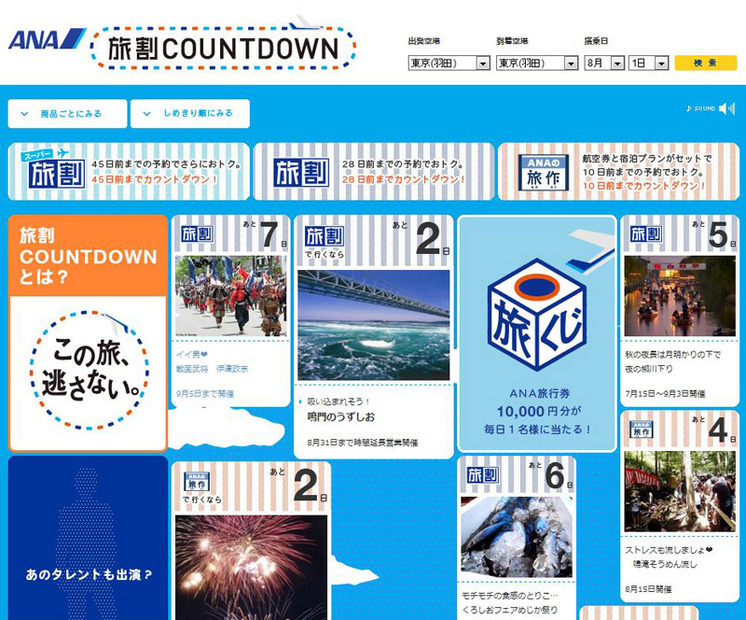Click the ANA logo
This screenshot has width=746, height=620.
click(x=47, y=39)
